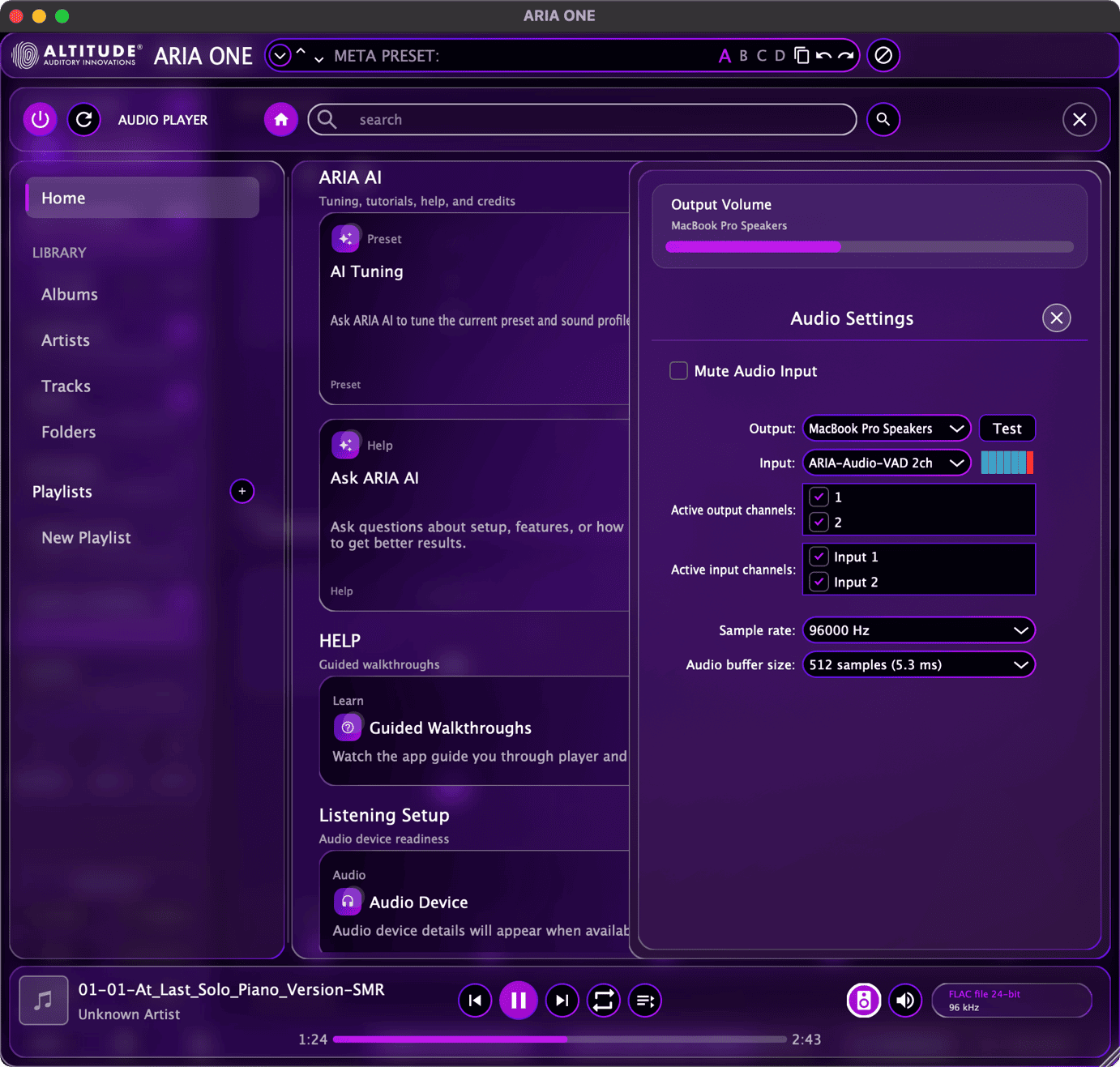The height and width of the screenshot is (1067, 1120).
Task: Go to next preset with down arrow
Action: [318, 59]
